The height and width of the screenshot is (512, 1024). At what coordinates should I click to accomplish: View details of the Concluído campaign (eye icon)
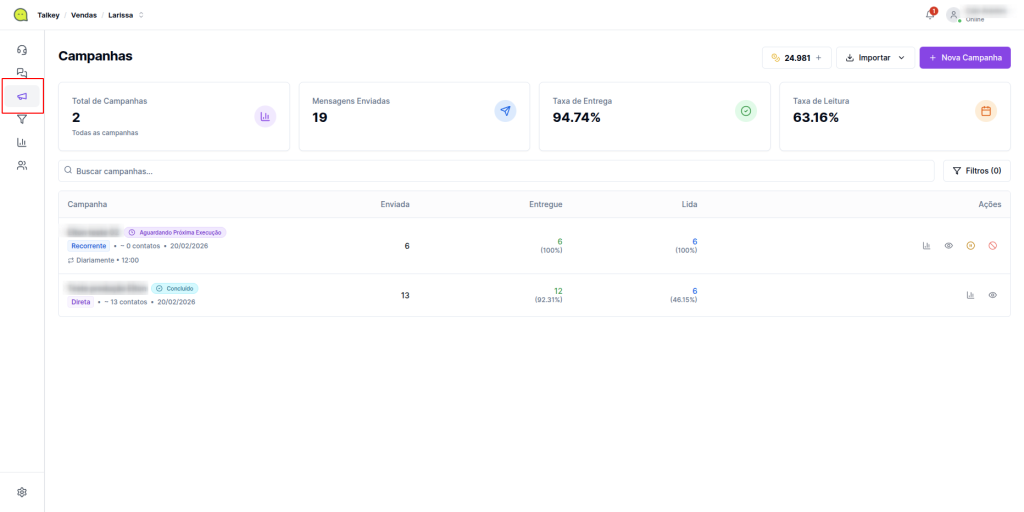[993, 295]
